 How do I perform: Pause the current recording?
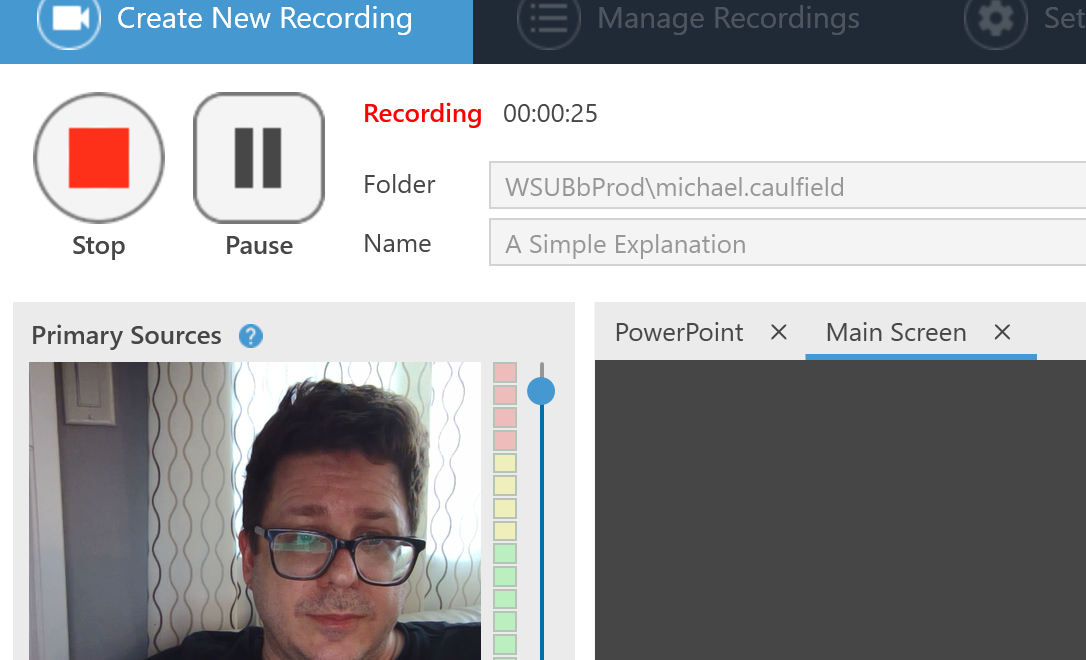coord(258,158)
